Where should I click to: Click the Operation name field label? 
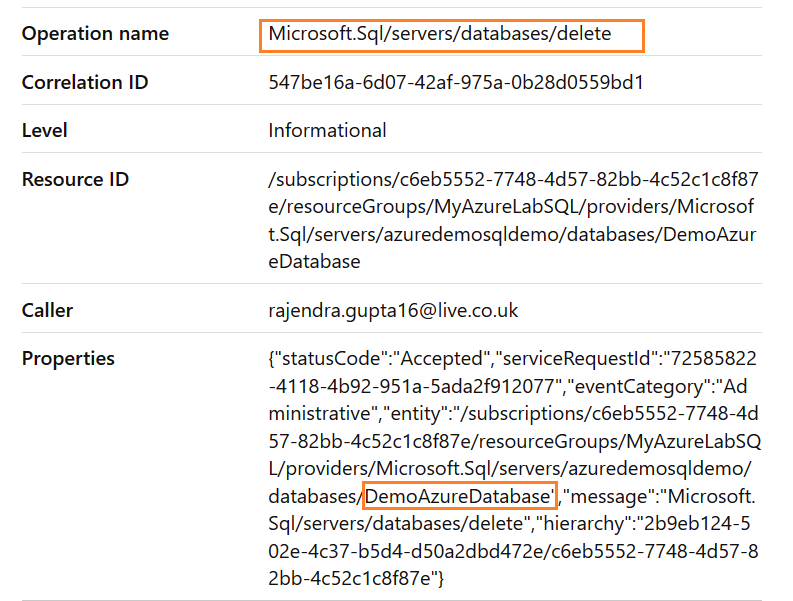pos(95,34)
